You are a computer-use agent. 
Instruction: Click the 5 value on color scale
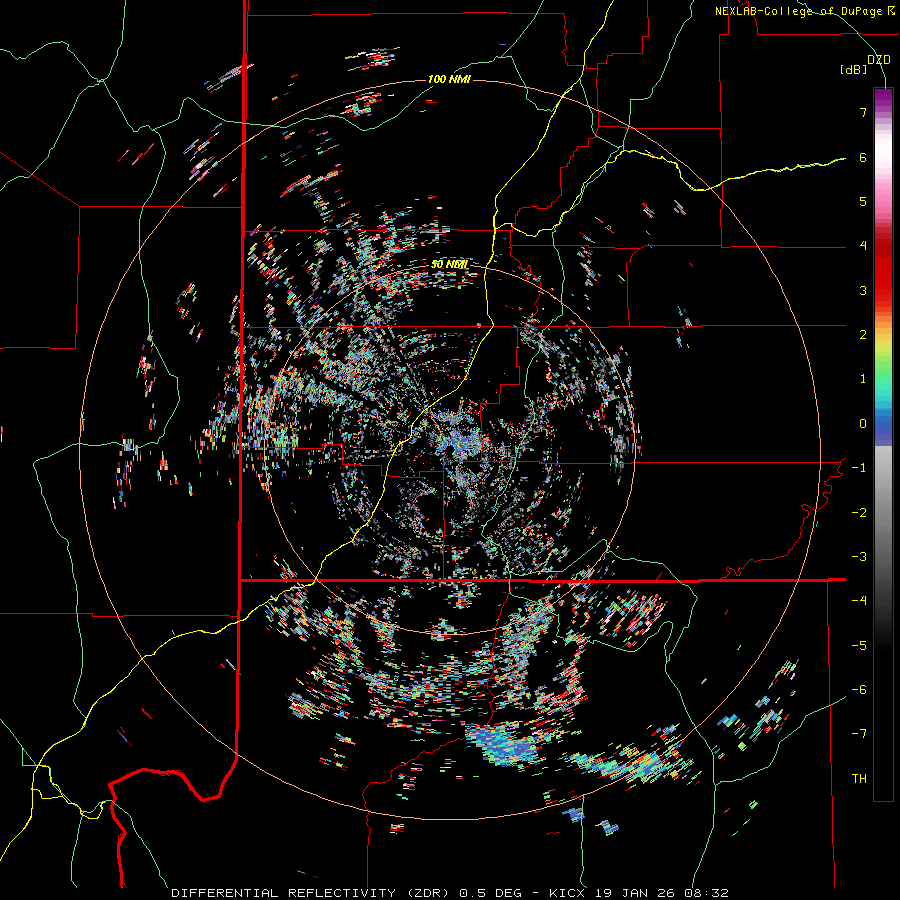point(863,201)
